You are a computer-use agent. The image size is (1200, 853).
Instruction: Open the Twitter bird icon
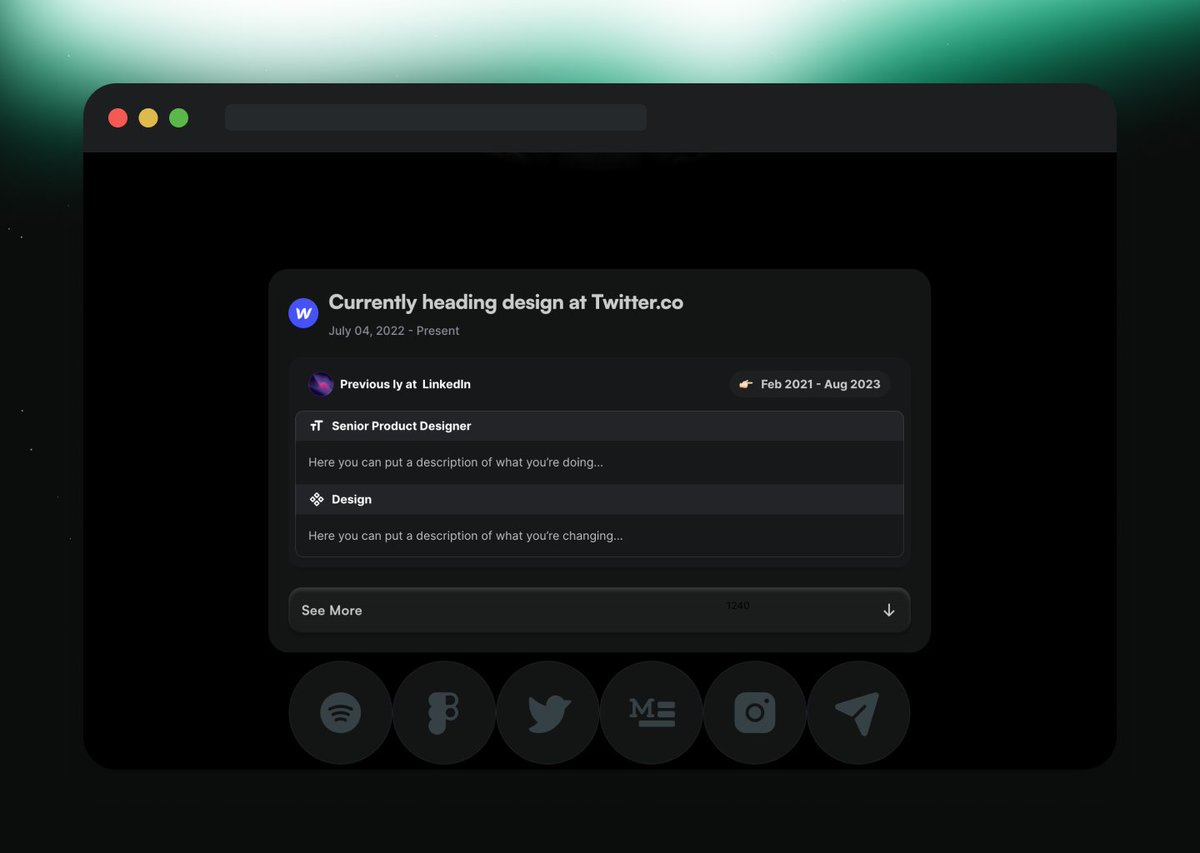tap(548, 713)
